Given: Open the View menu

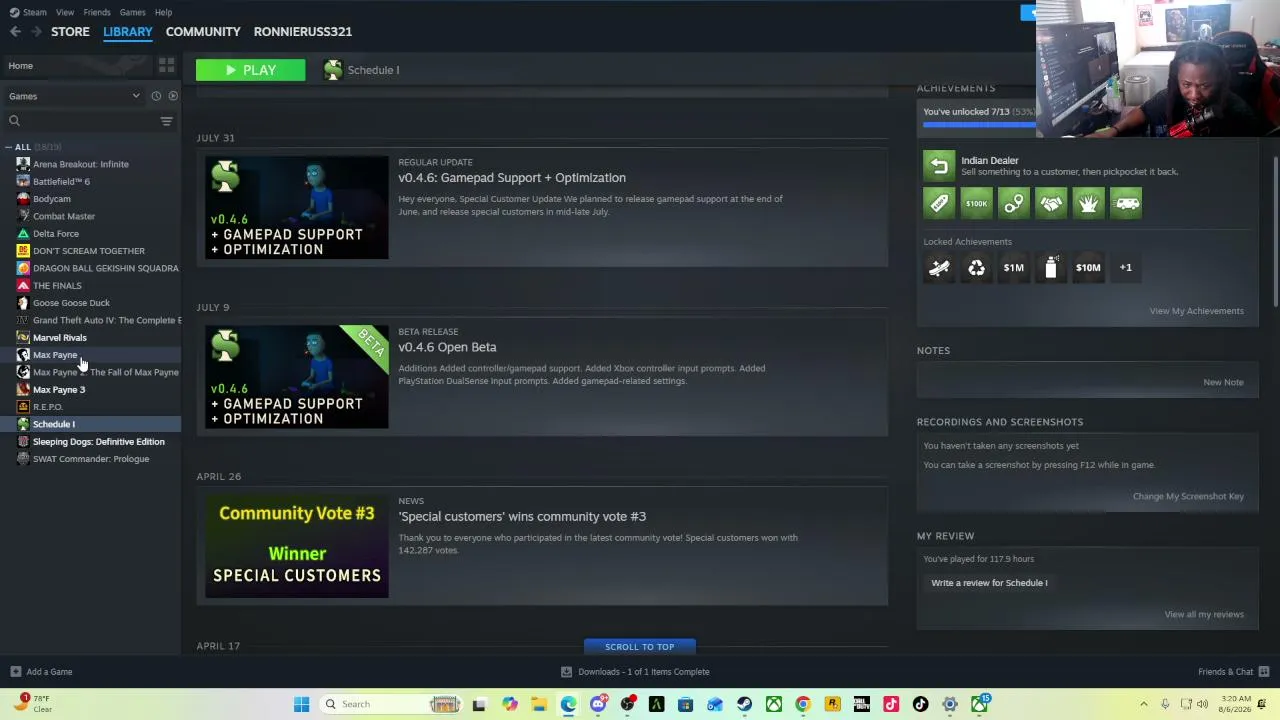Looking at the screenshot, I should coord(65,12).
